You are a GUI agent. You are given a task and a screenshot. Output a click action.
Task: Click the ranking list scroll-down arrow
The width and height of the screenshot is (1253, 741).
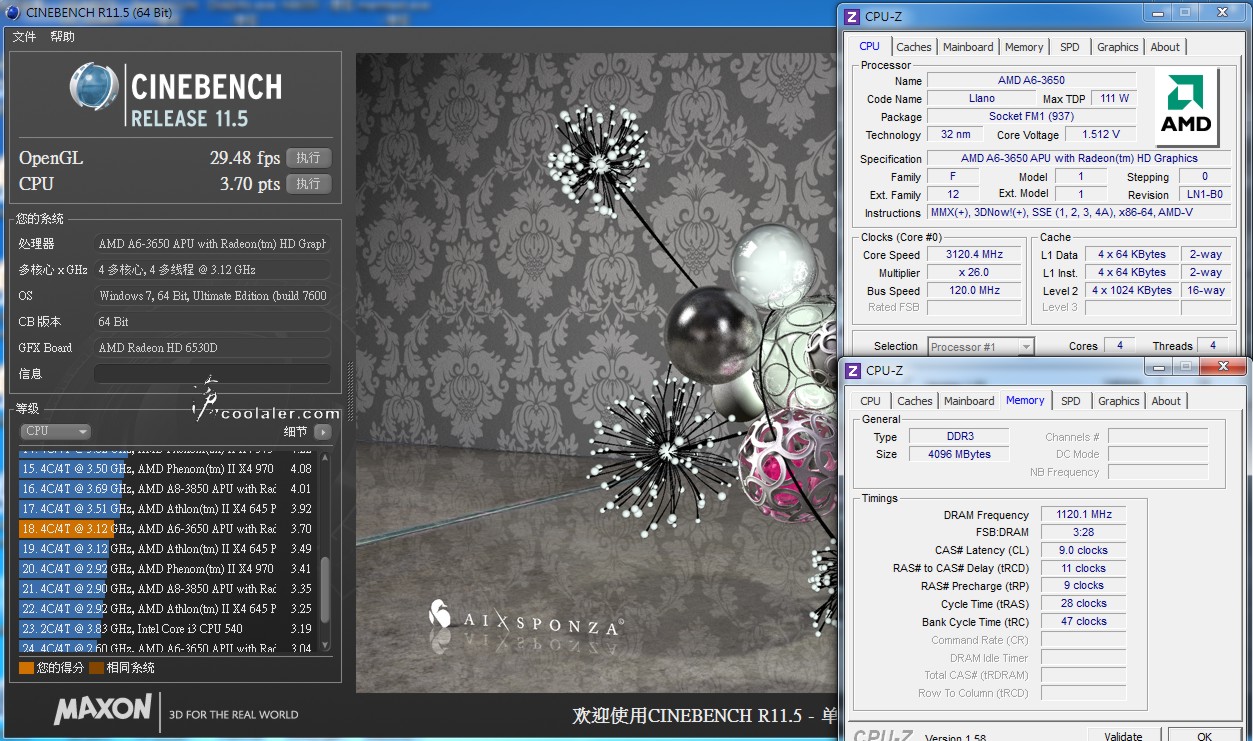[323, 647]
